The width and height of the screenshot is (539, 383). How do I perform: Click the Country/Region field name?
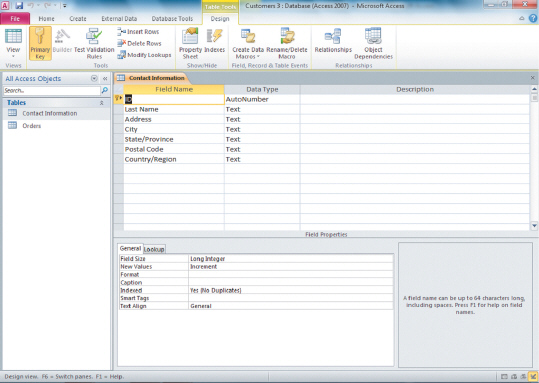174,159
